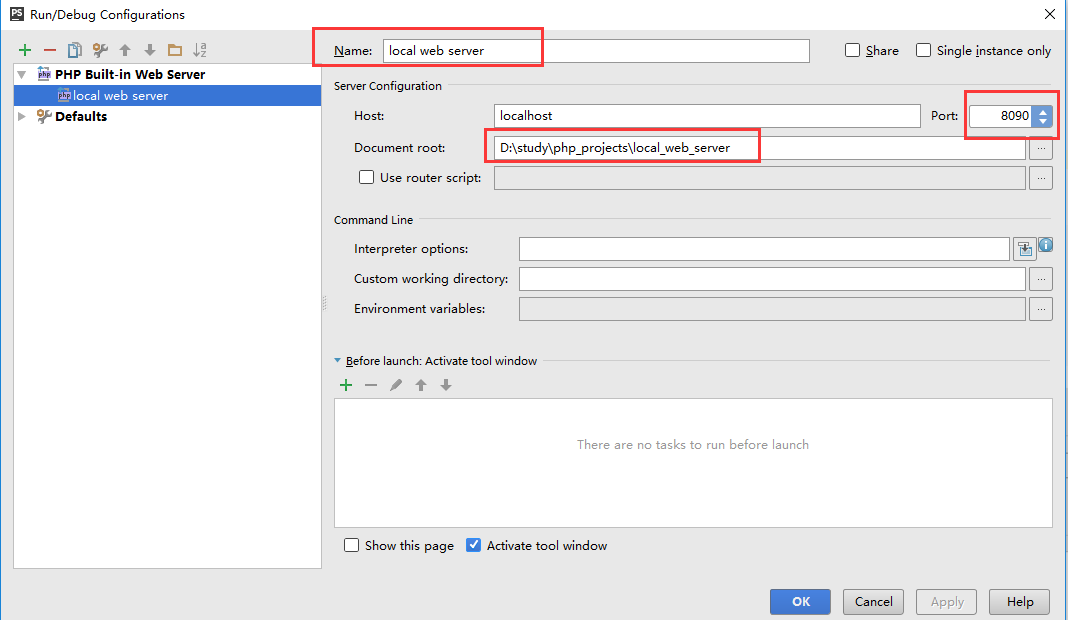The height and width of the screenshot is (620, 1068).
Task: Select local web server configuration
Action: 120,96
